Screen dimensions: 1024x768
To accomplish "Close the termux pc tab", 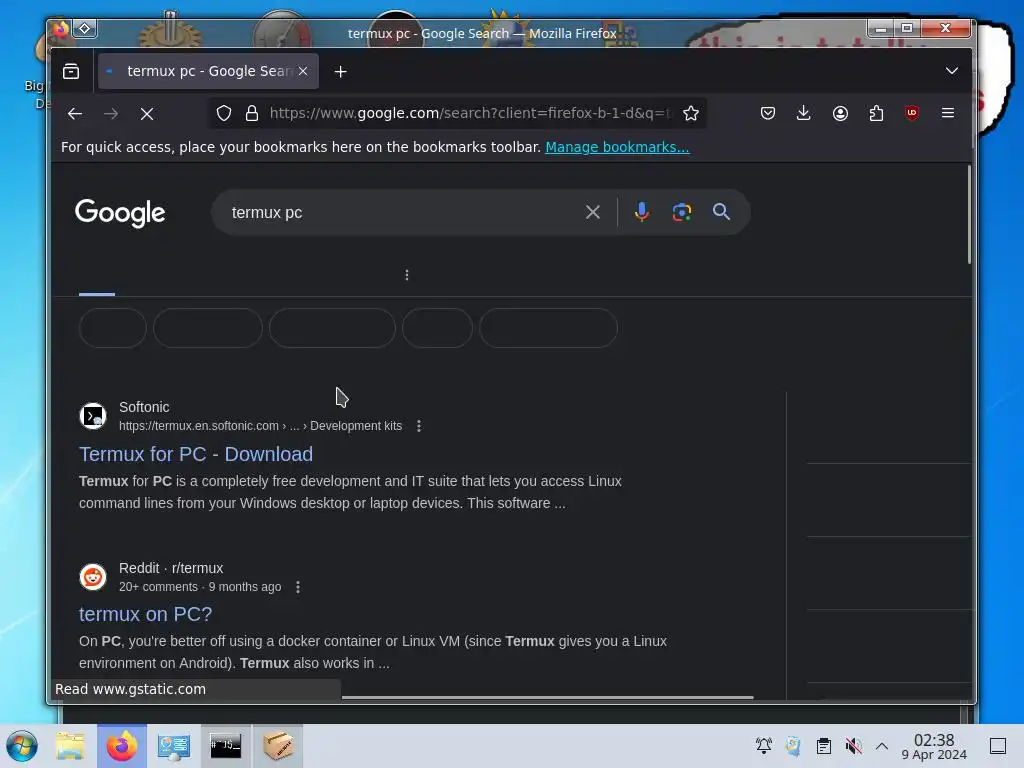I will click(x=303, y=71).
